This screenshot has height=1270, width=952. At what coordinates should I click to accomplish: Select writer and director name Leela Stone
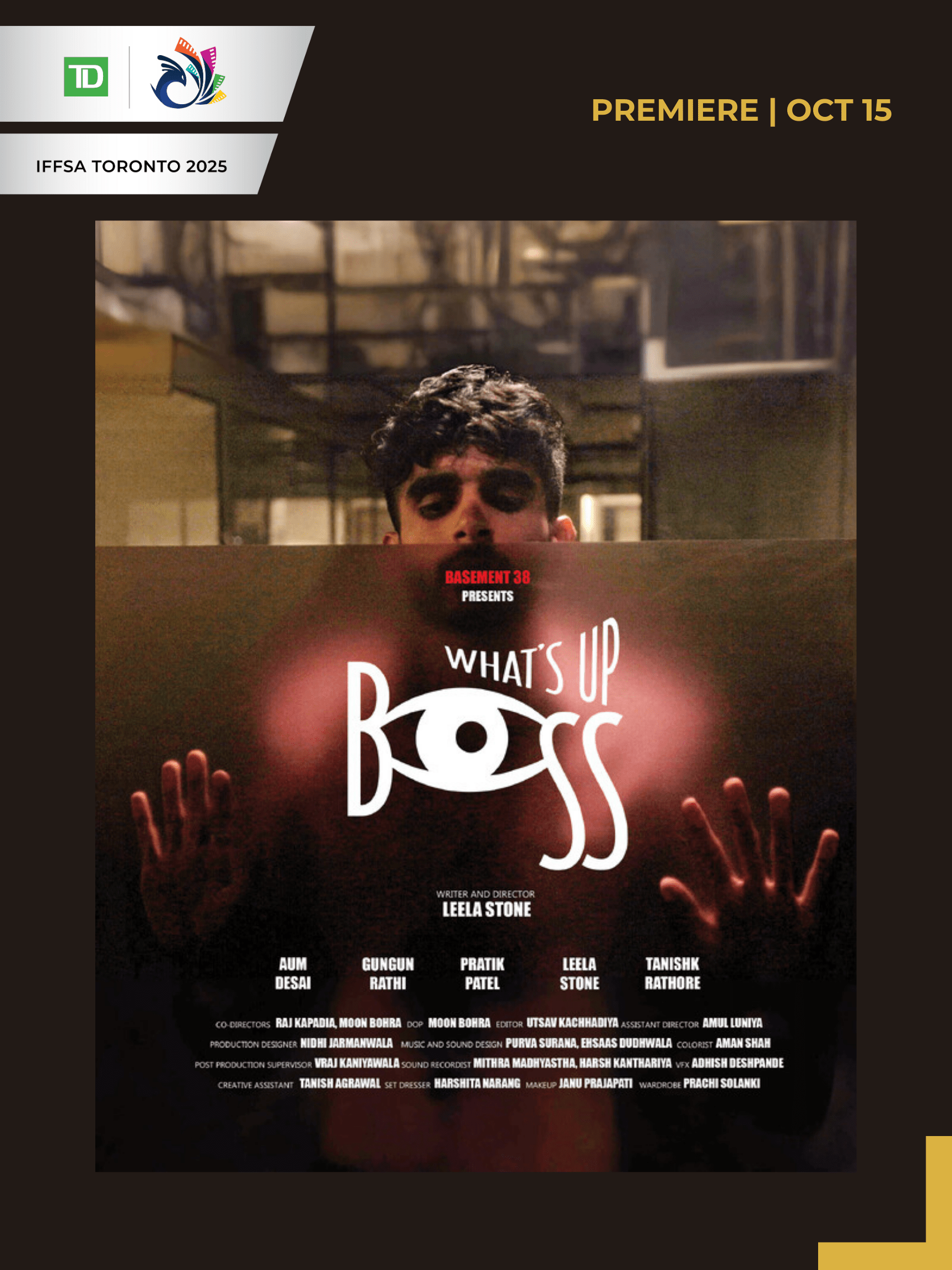486,910
